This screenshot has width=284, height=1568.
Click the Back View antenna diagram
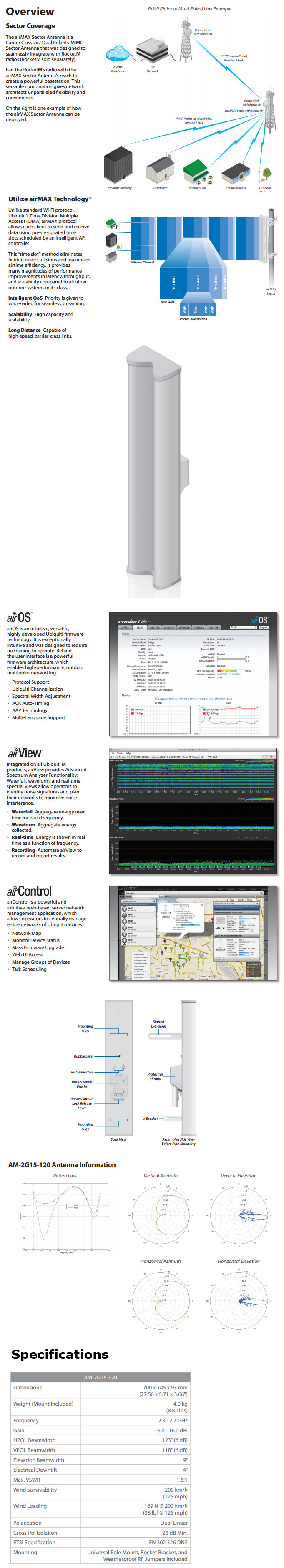(x=118, y=1069)
